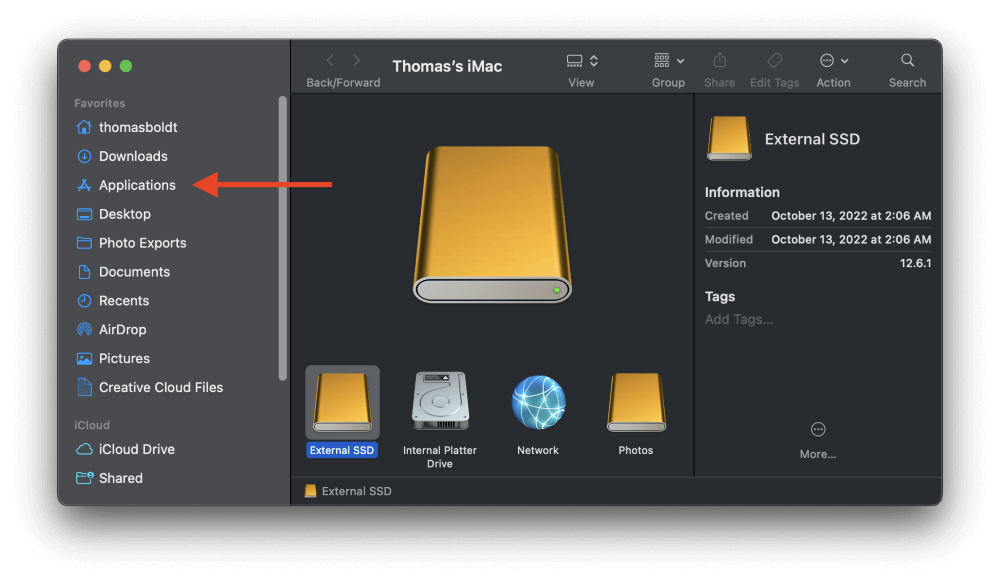Click the green zoom window button

pos(126,66)
